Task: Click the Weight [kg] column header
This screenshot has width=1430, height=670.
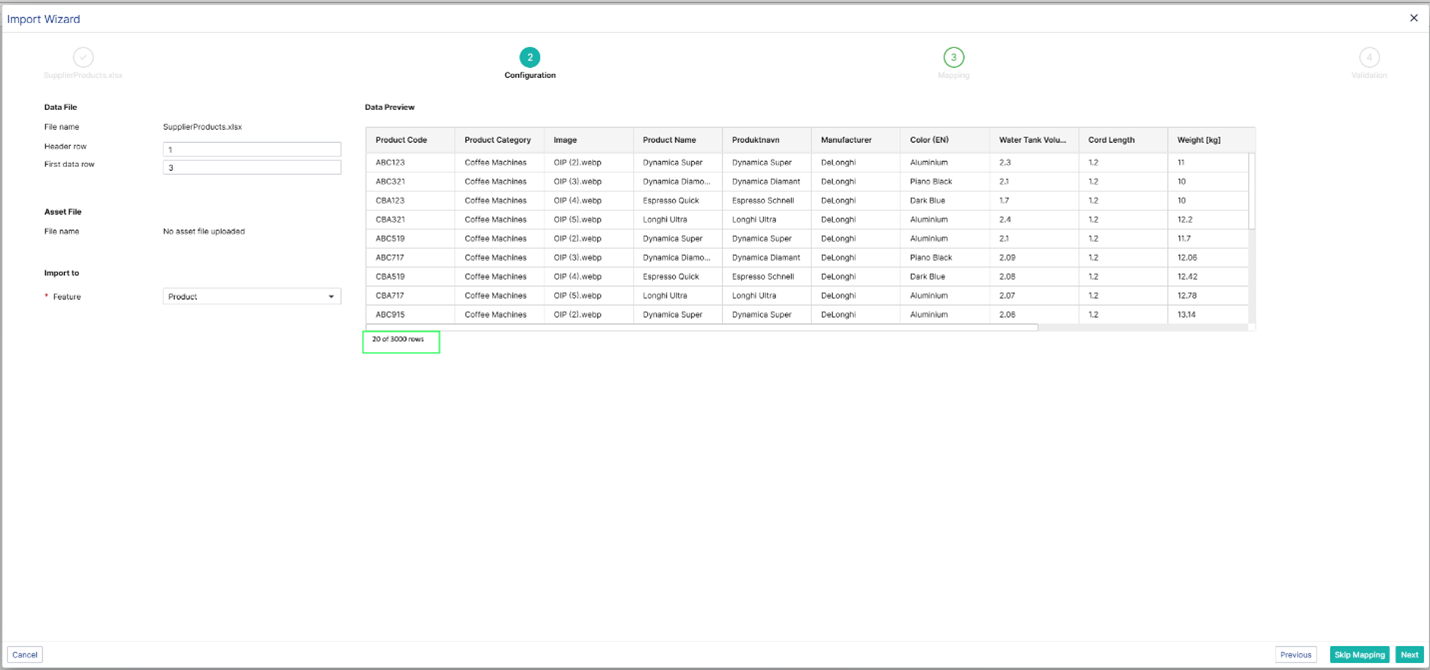Action: click(x=1210, y=140)
